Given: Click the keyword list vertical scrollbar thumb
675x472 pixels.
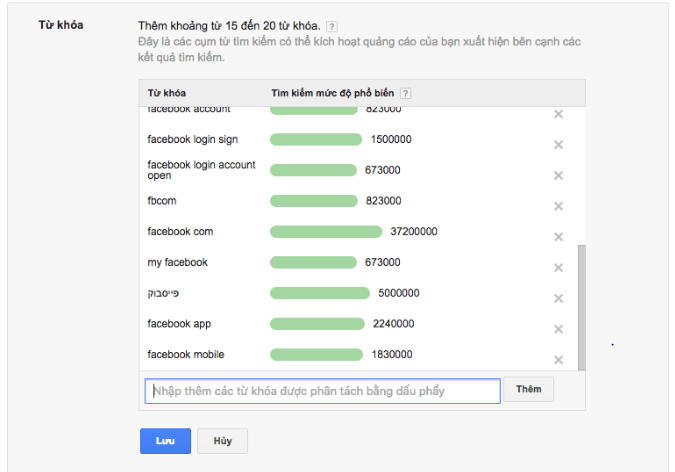Looking at the screenshot, I should (582, 307).
